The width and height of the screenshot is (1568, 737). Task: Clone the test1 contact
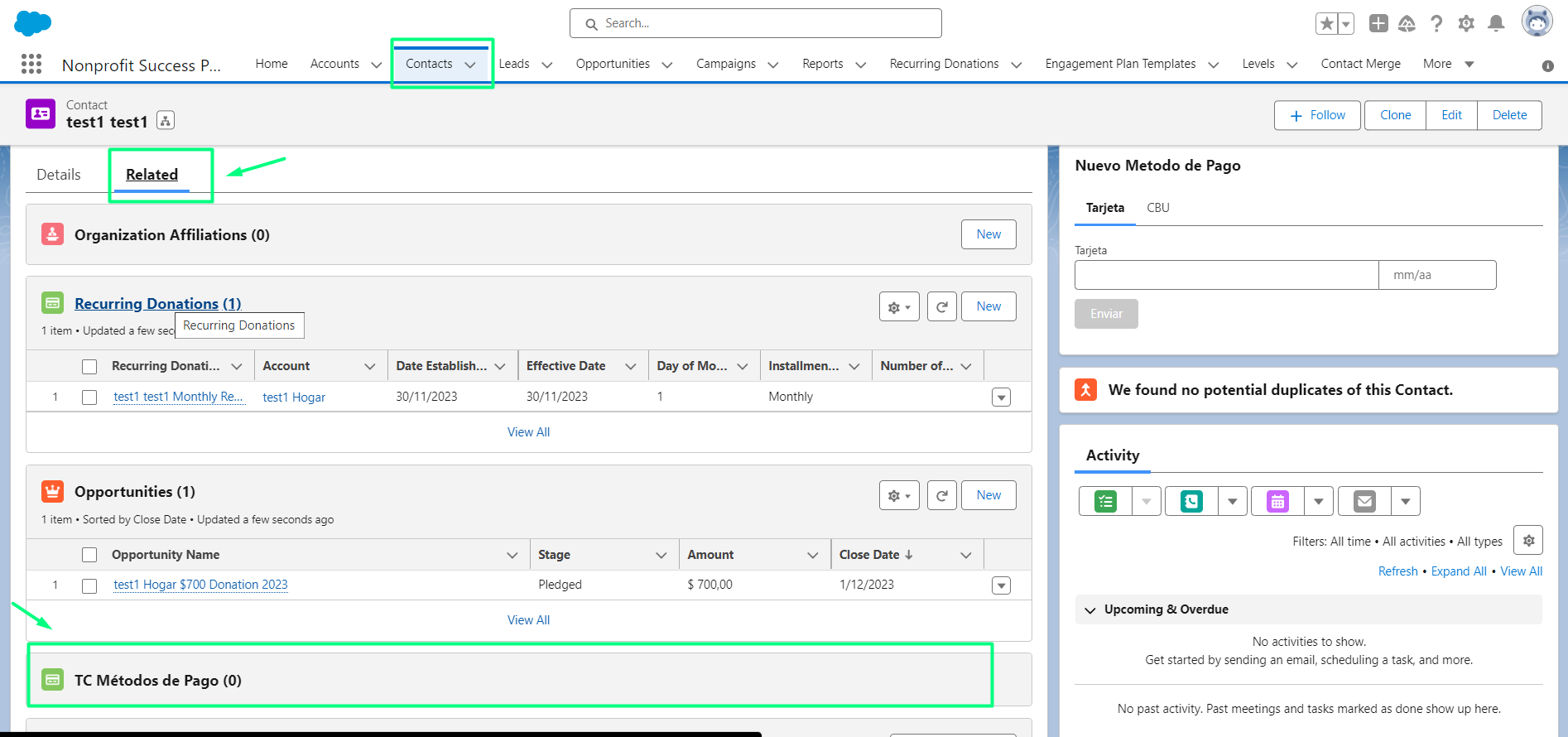click(x=1395, y=115)
